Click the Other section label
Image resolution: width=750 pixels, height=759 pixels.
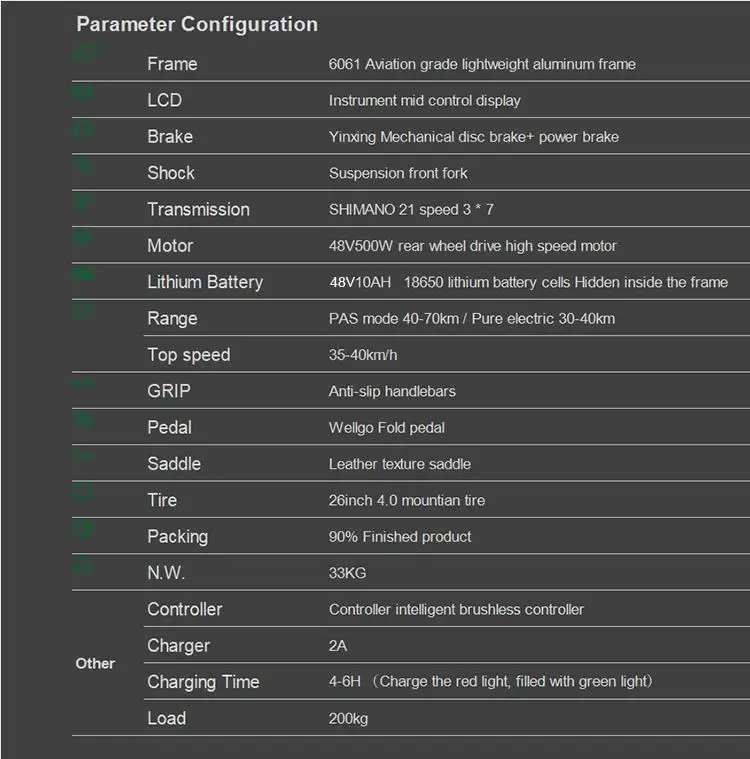pyautogui.click(x=95, y=663)
